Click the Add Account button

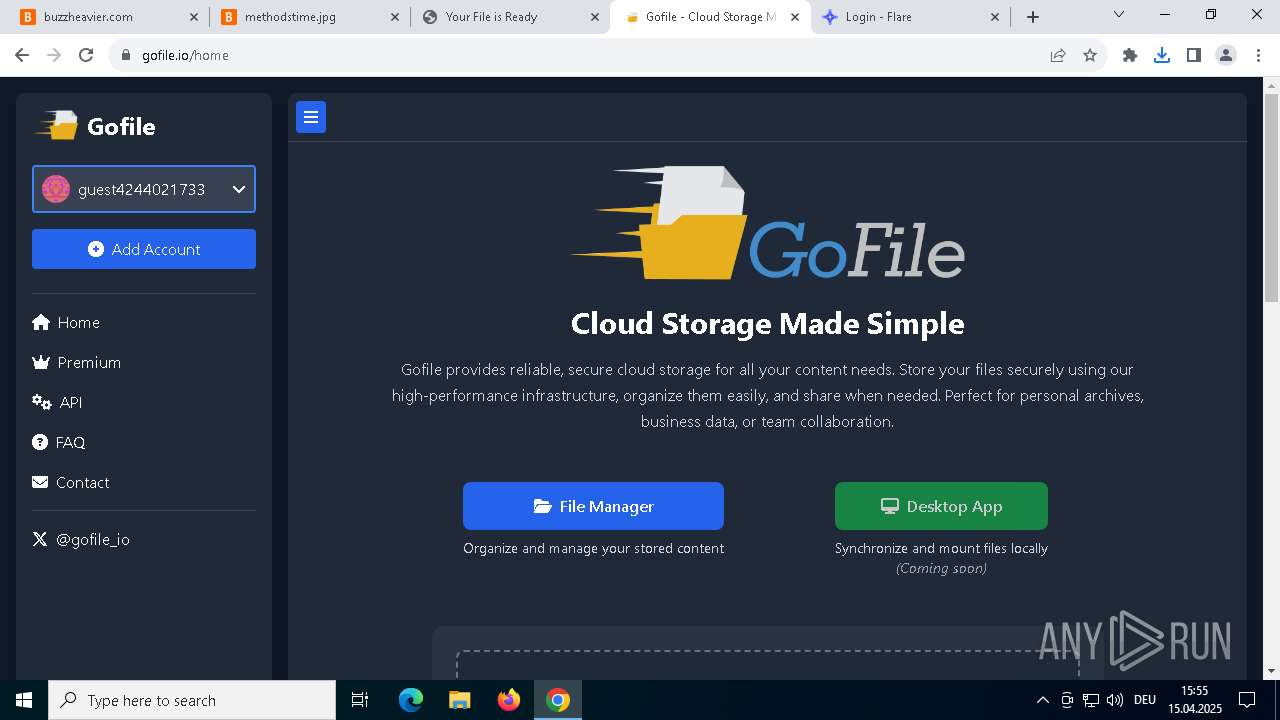[144, 249]
